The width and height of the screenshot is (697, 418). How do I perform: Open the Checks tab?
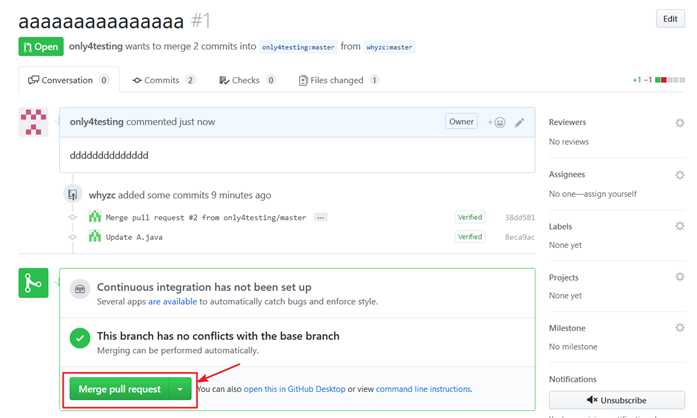pos(247,80)
